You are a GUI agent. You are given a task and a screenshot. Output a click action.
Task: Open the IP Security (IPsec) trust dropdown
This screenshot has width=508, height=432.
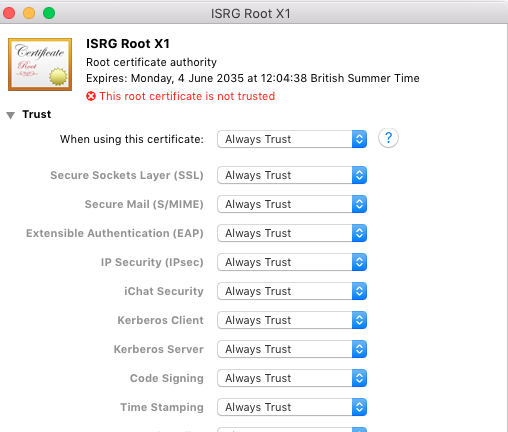(292, 262)
